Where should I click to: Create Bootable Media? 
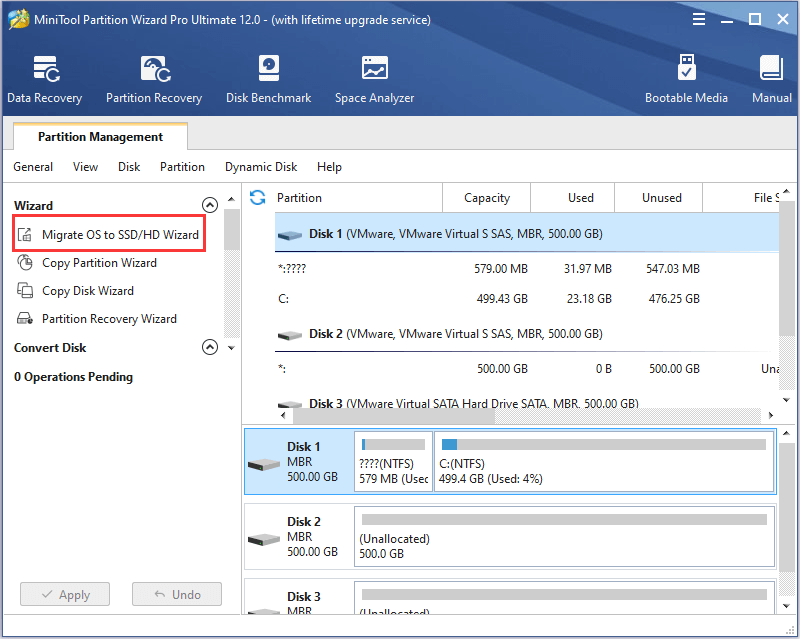pyautogui.click(x=686, y=79)
